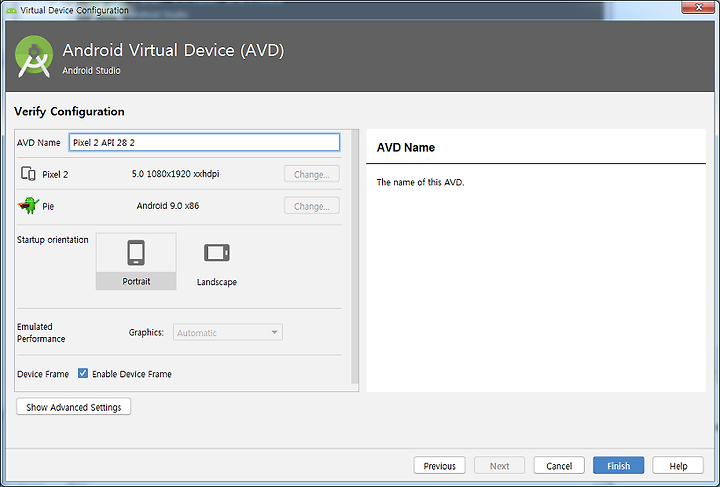Click the 'The name of this AVD.' description
This screenshot has width=720, height=487.
420,182
